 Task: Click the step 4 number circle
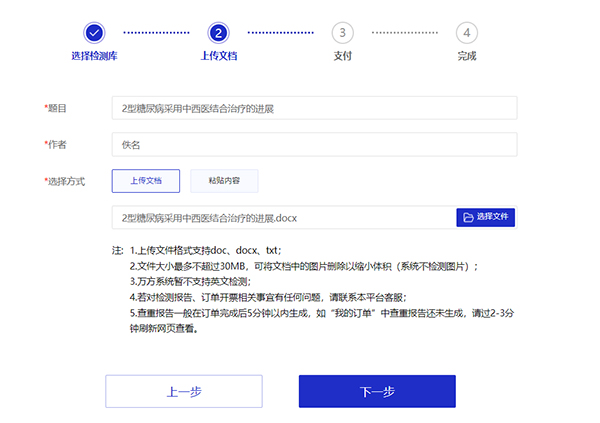[x=467, y=33]
